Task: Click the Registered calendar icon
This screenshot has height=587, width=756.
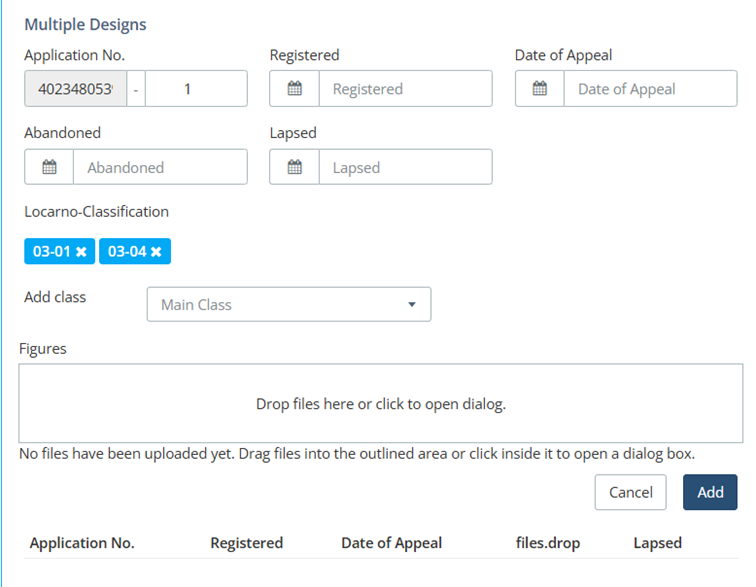Action: tap(295, 89)
